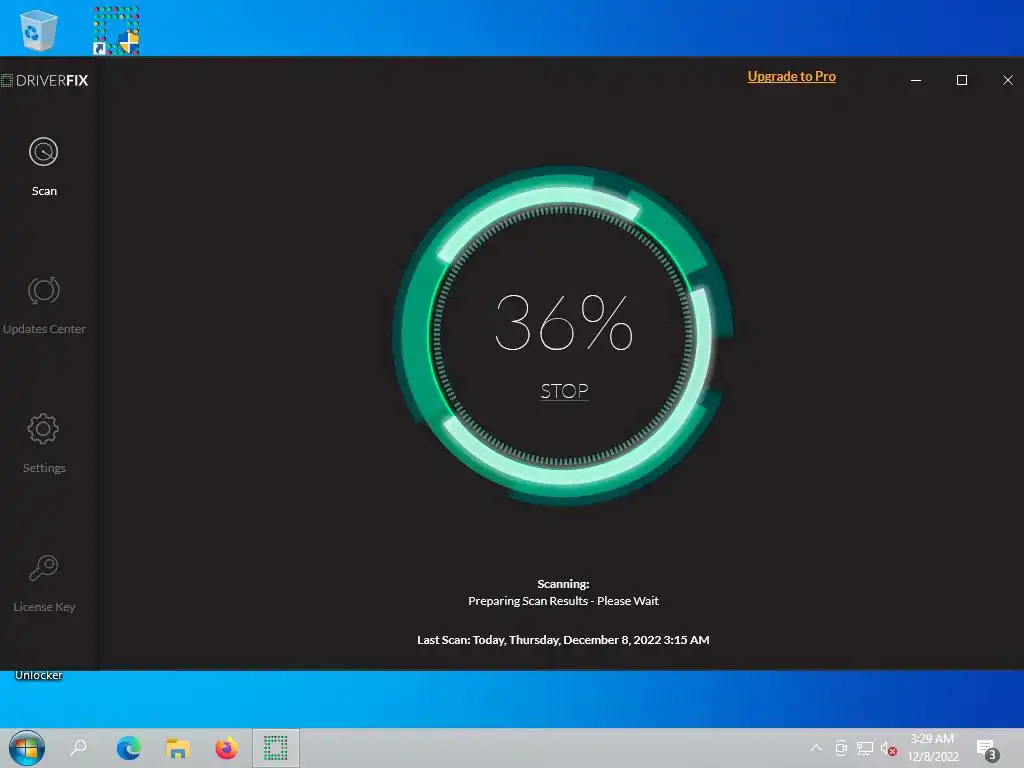
Task: Launch Microsoft Edge from taskbar
Action: point(129,748)
